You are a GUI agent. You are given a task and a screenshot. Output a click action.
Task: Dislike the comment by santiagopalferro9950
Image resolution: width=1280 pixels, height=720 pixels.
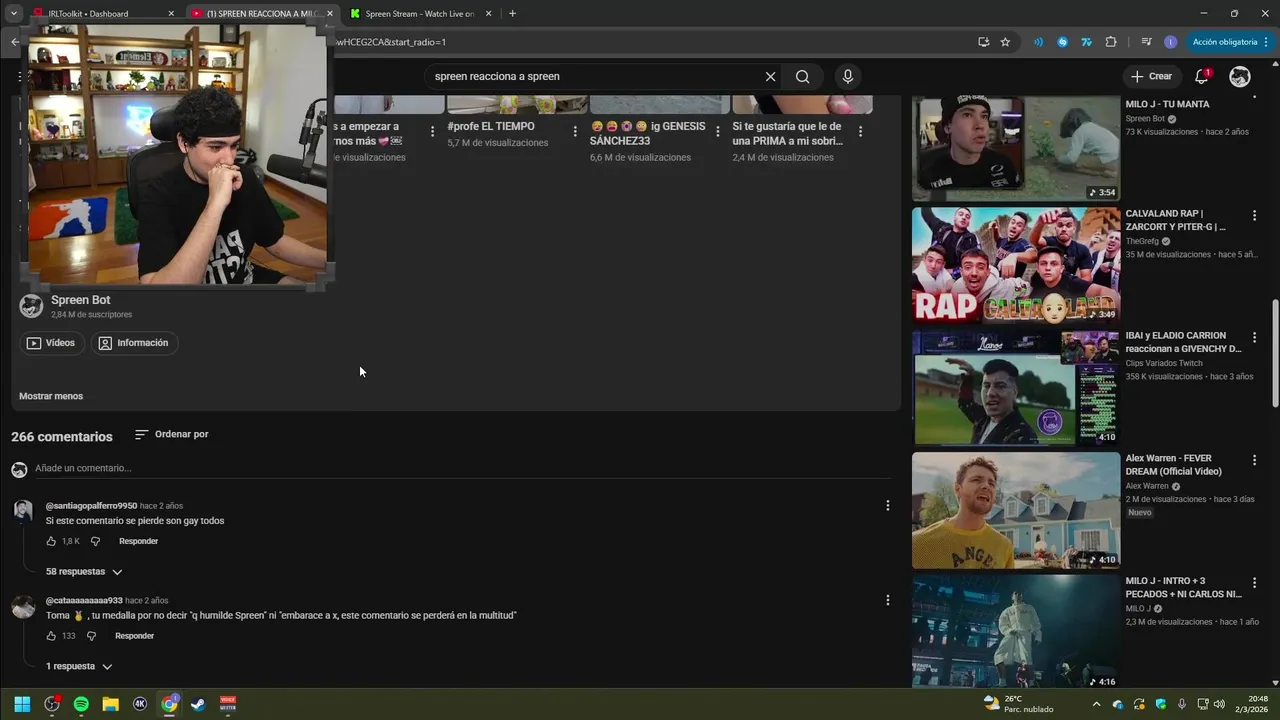pos(96,541)
